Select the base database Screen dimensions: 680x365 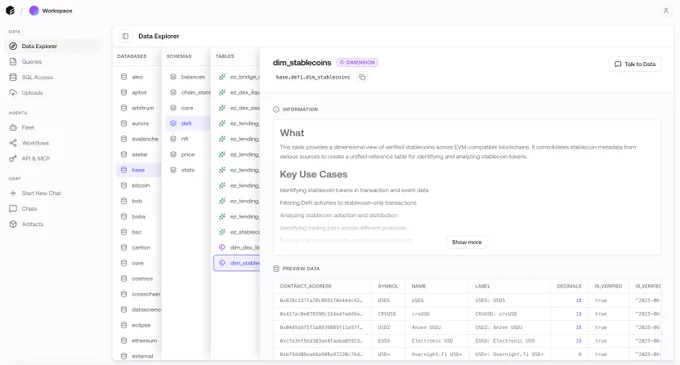click(138, 170)
